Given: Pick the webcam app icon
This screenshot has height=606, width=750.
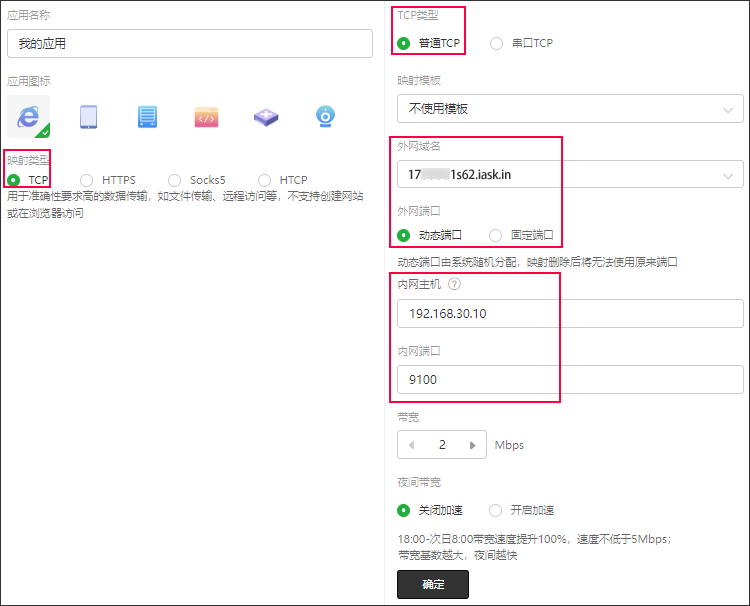Looking at the screenshot, I should coord(325,116).
